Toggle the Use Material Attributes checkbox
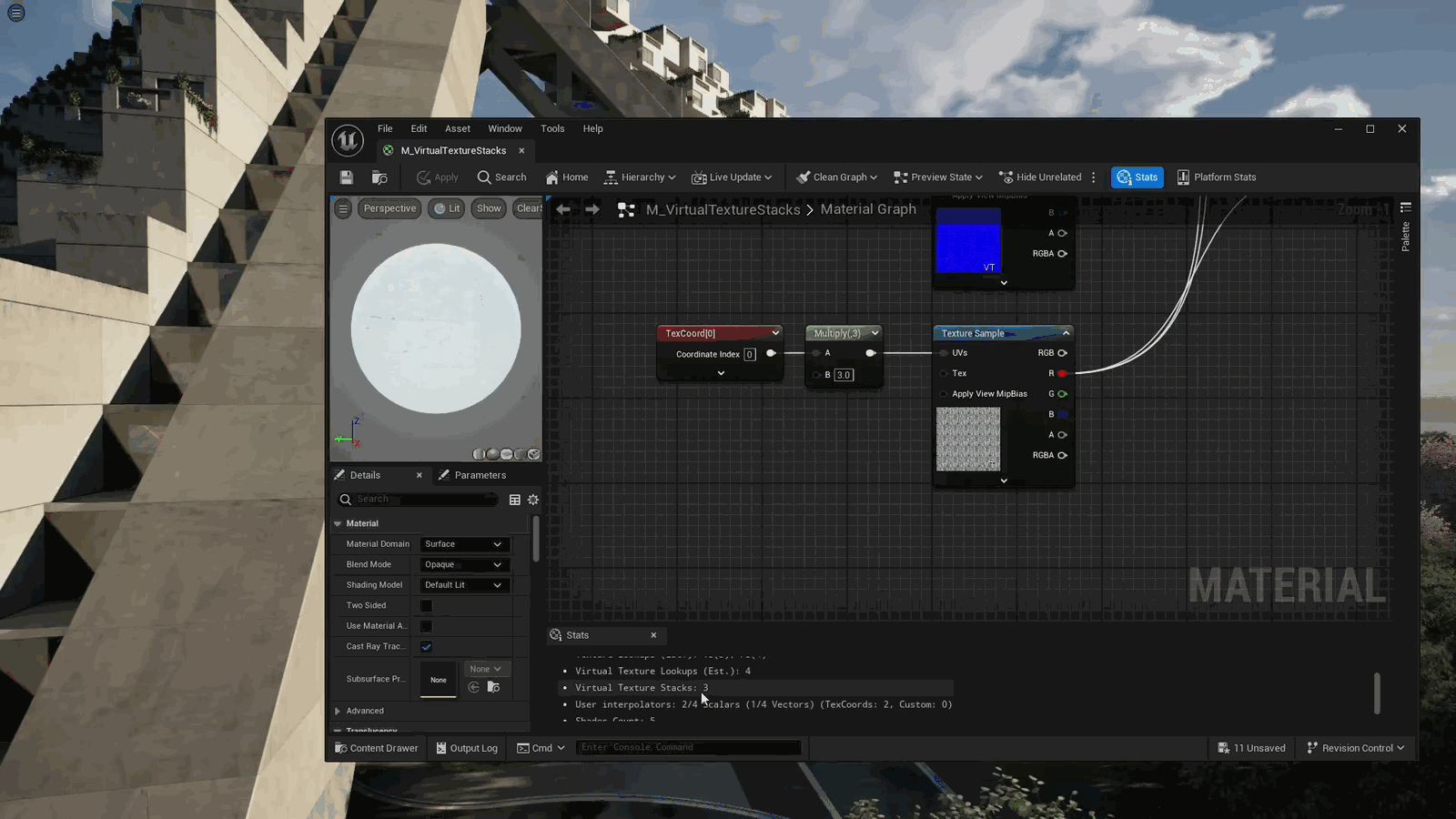This screenshot has height=819, width=1456. coord(426,626)
